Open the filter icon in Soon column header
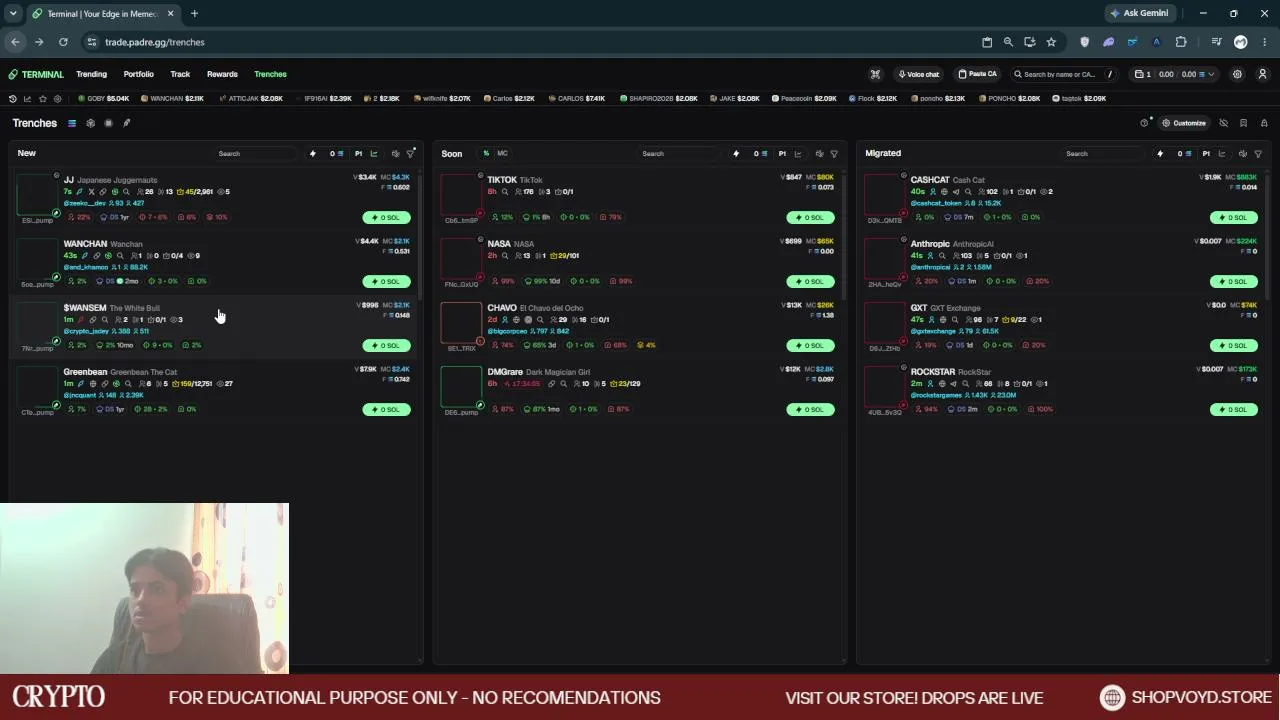The height and width of the screenshot is (720, 1280). (x=834, y=154)
